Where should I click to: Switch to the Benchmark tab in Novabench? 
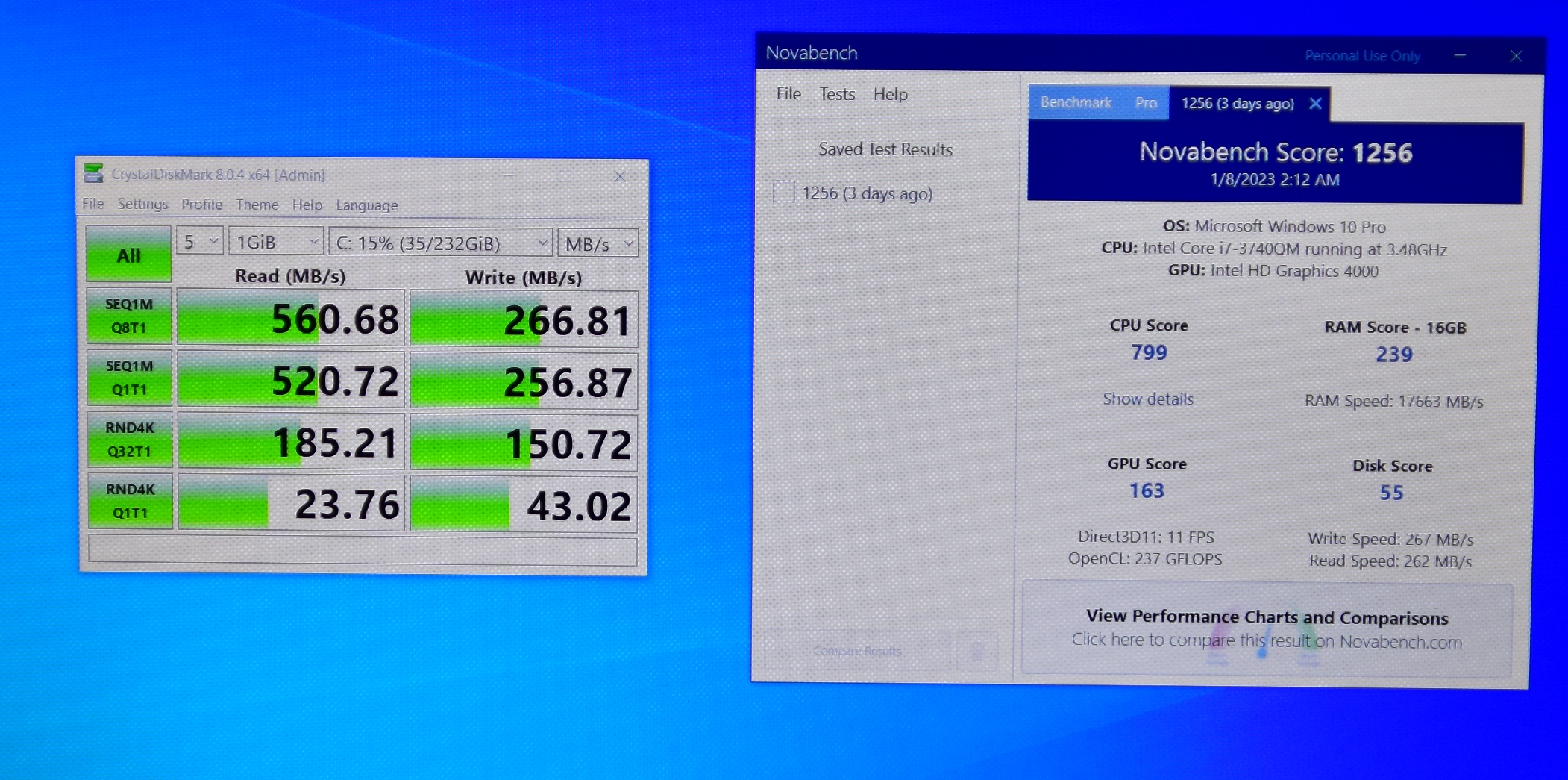click(1076, 102)
